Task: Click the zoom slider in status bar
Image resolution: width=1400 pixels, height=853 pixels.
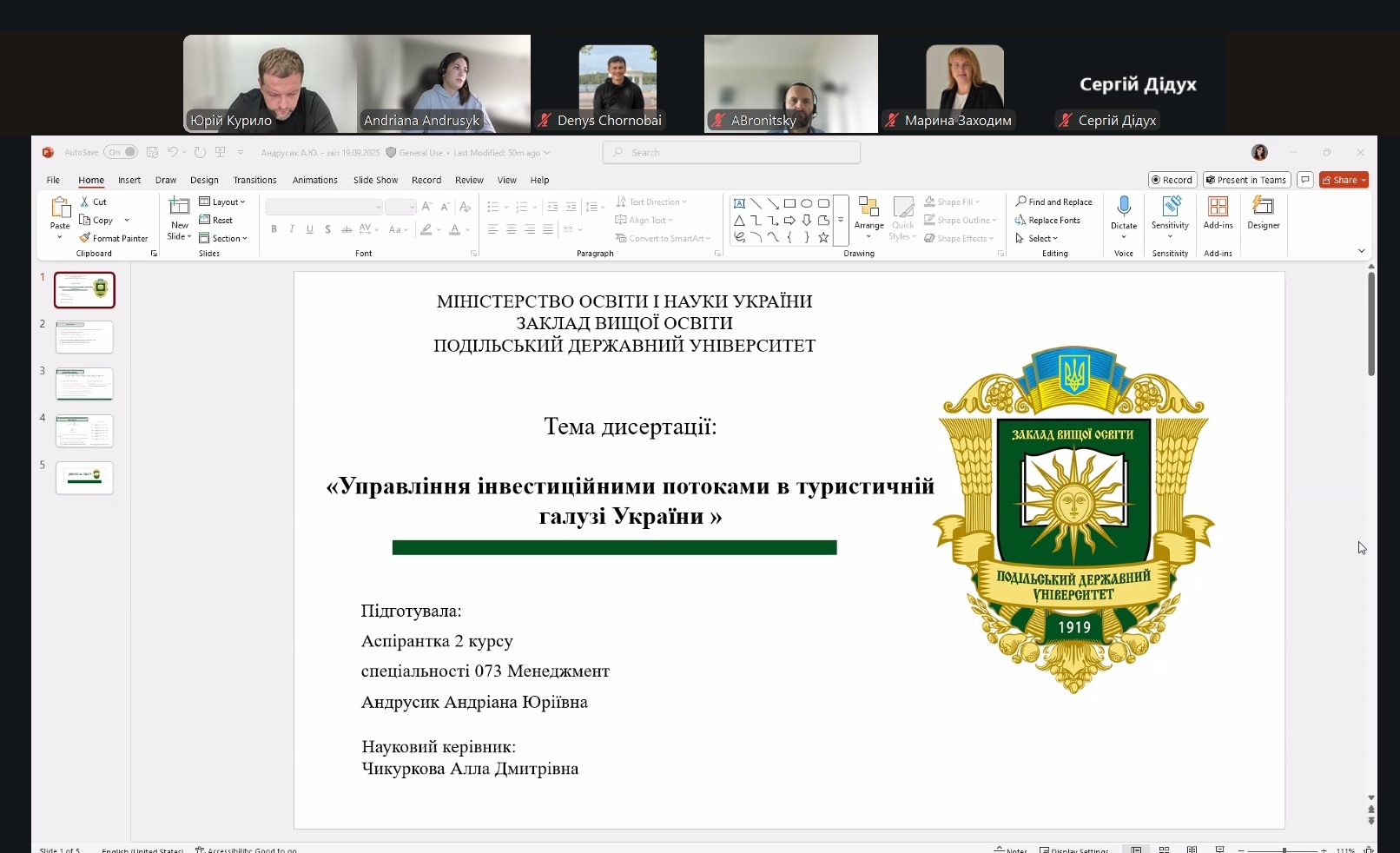Action: click(1284, 850)
